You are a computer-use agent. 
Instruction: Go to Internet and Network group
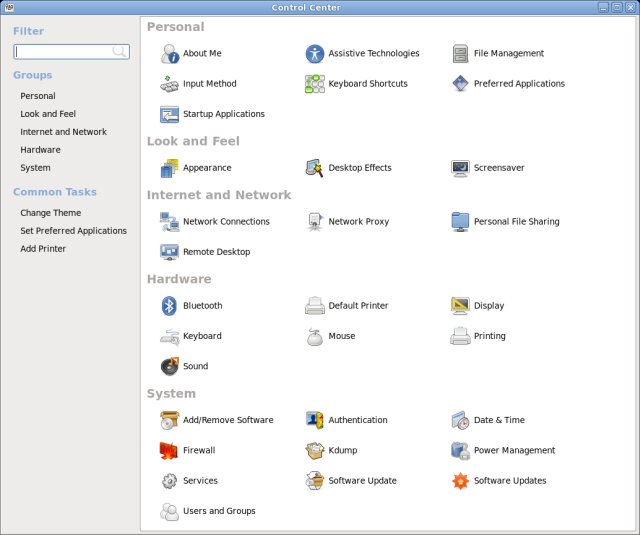click(x=63, y=132)
